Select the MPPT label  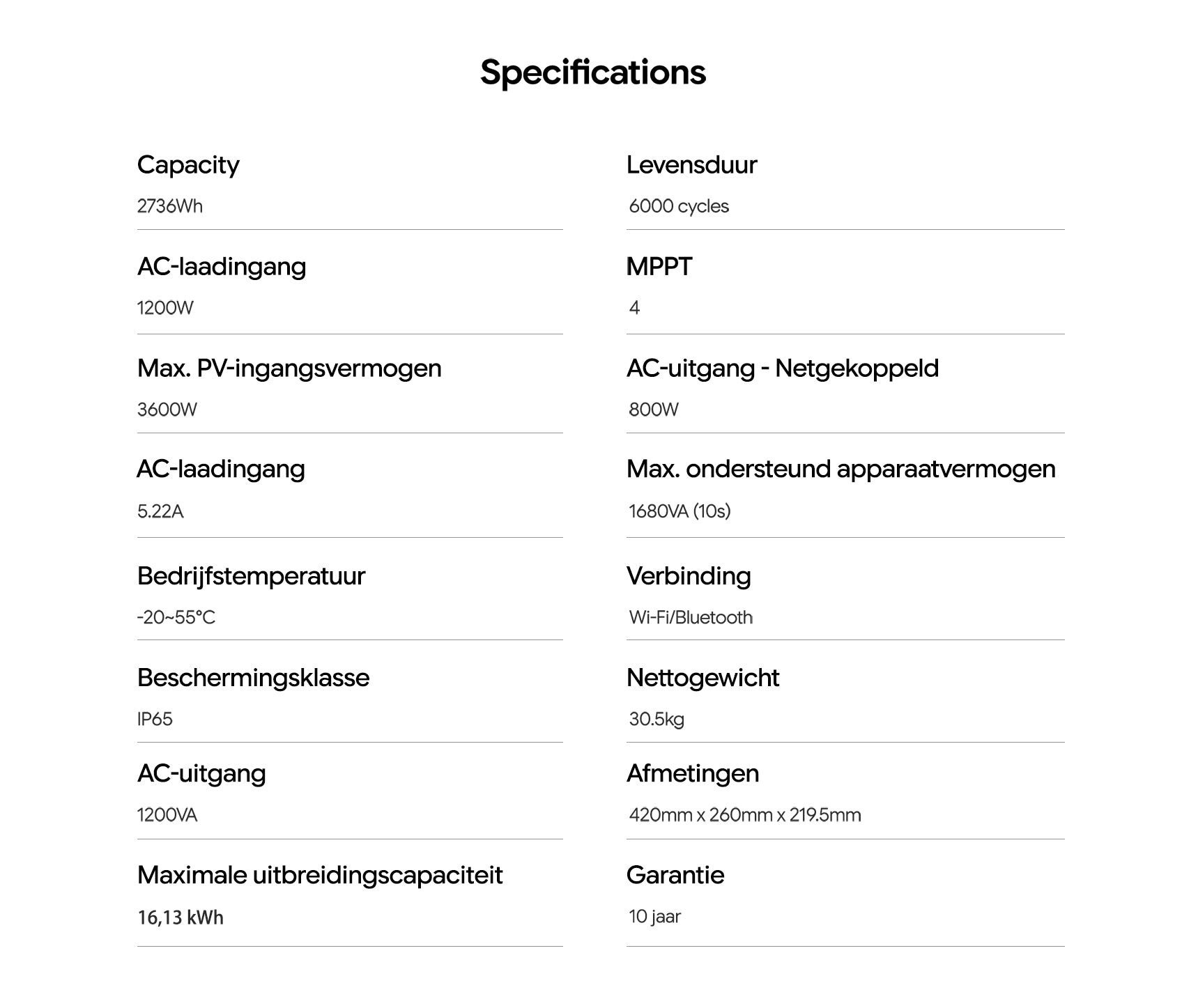pos(659,267)
